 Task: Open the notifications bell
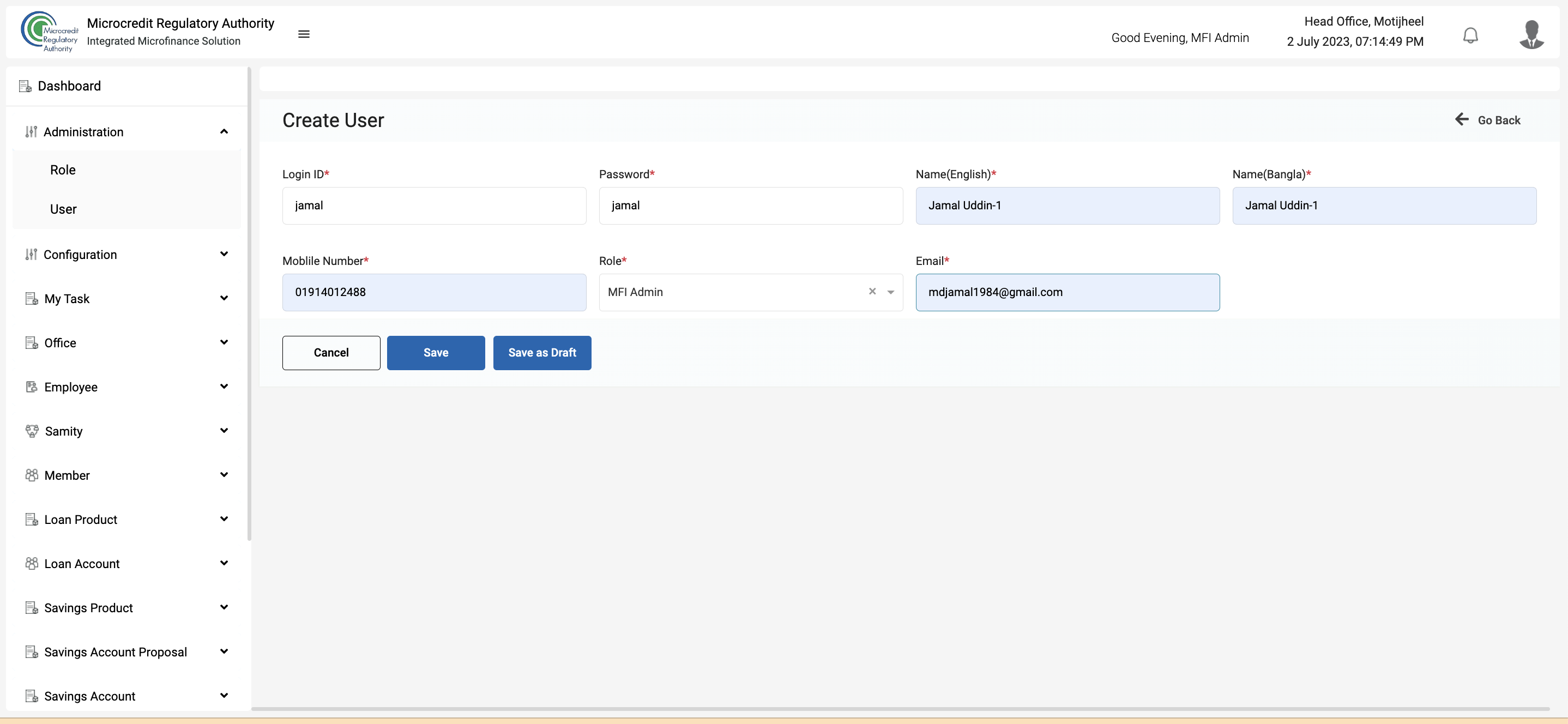coord(1470,35)
